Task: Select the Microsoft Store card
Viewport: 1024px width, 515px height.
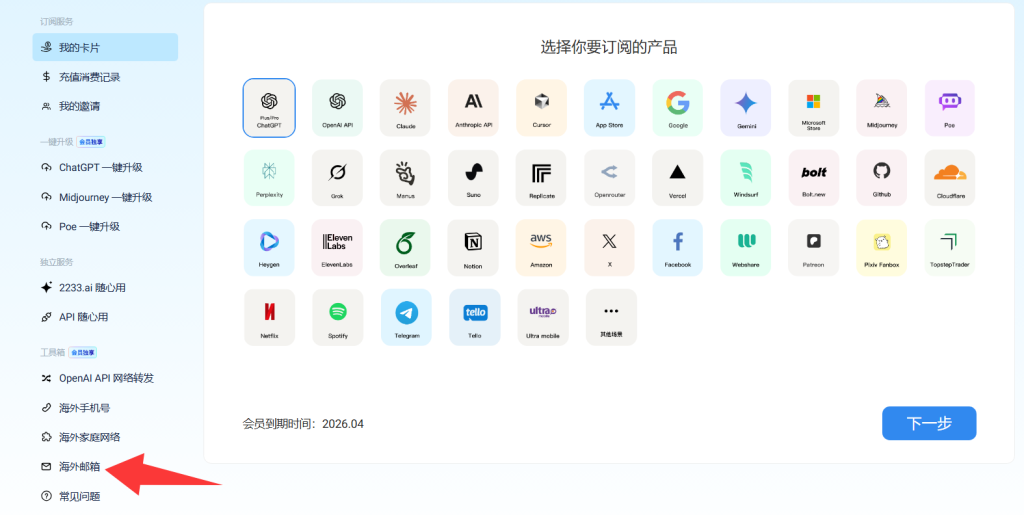Action: [x=814, y=108]
